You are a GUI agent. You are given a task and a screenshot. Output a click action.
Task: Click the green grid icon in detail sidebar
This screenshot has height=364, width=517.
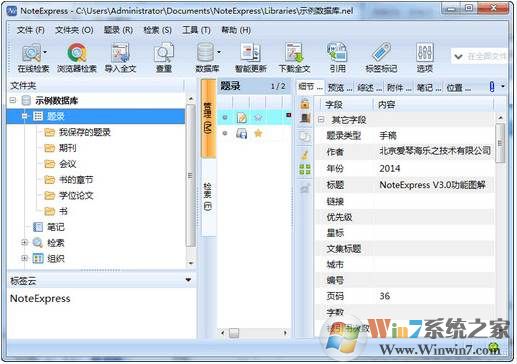(x=305, y=169)
